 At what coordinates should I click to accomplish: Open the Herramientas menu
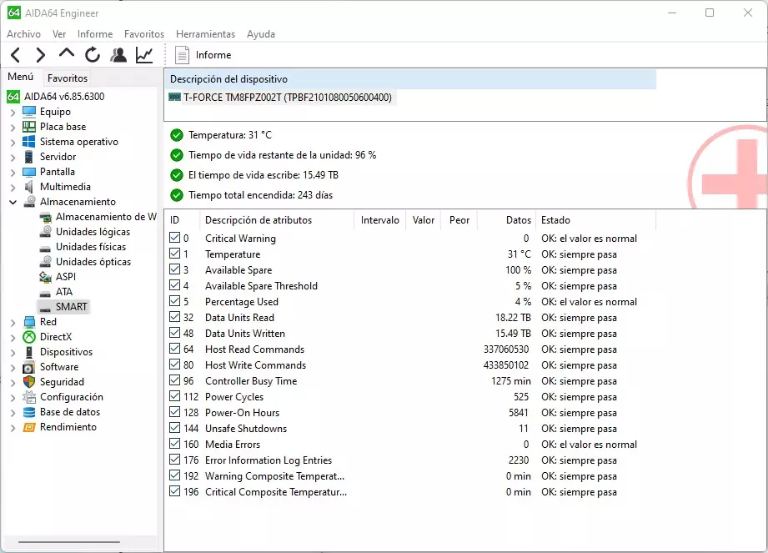pos(205,34)
